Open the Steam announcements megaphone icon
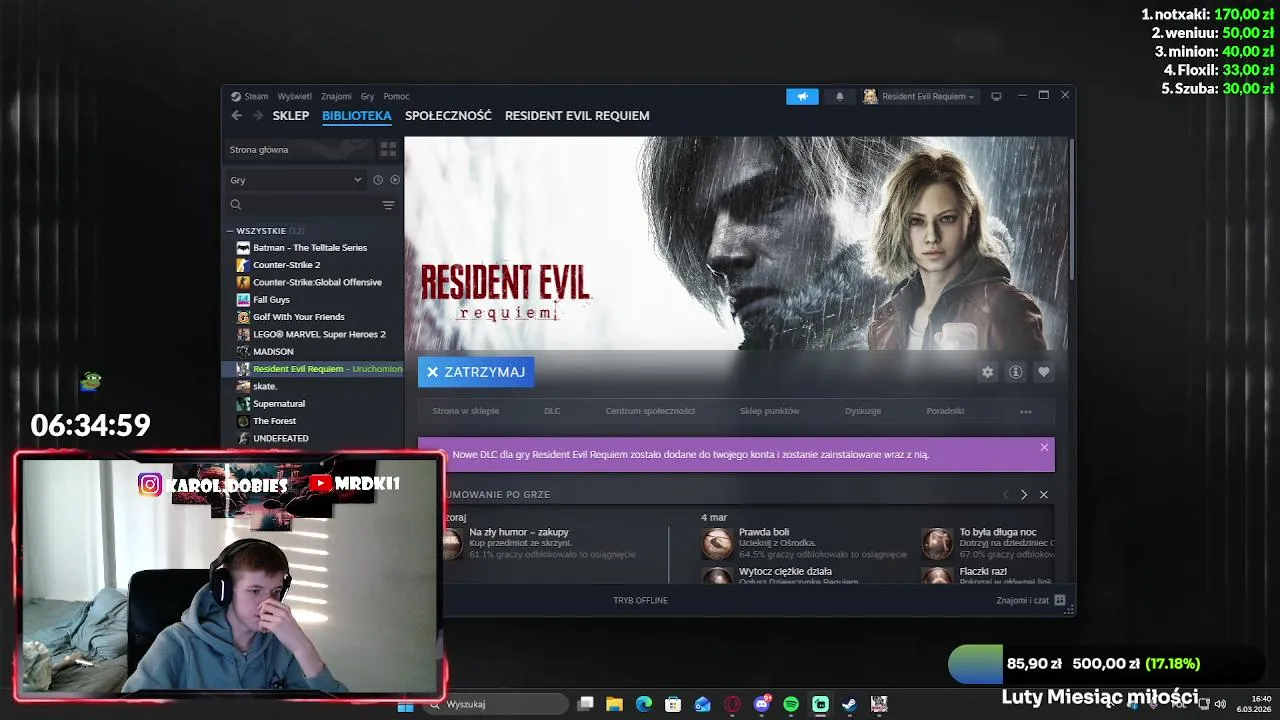Image resolution: width=1280 pixels, height=720 pixels. [x=802, y=96]
